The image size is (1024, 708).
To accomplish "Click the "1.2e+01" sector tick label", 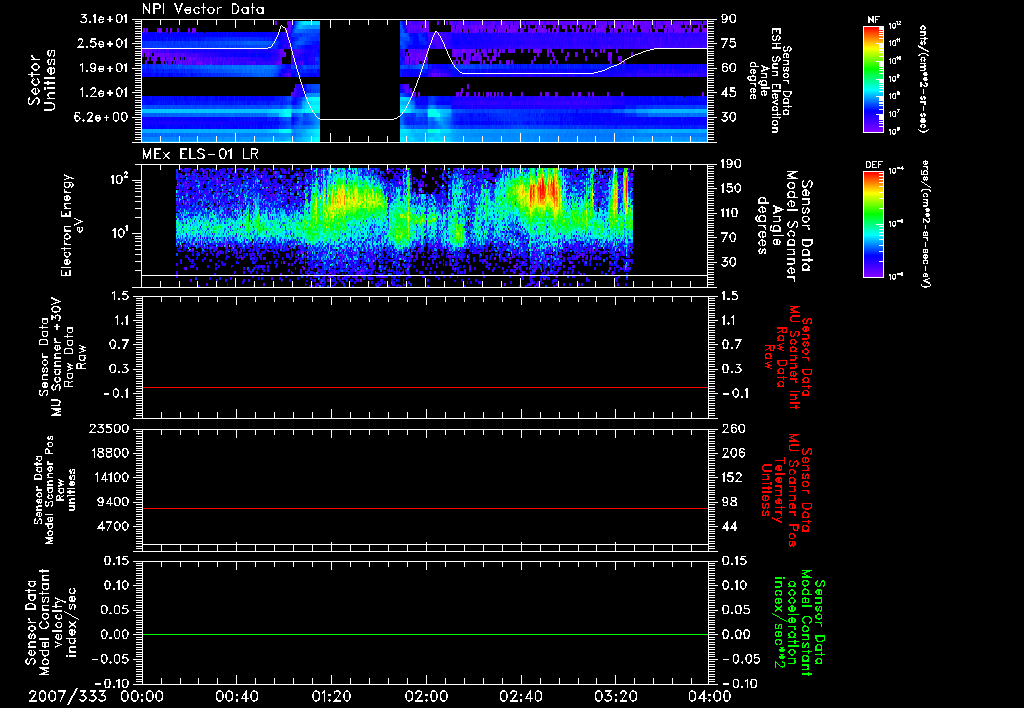I will (104, 93).
